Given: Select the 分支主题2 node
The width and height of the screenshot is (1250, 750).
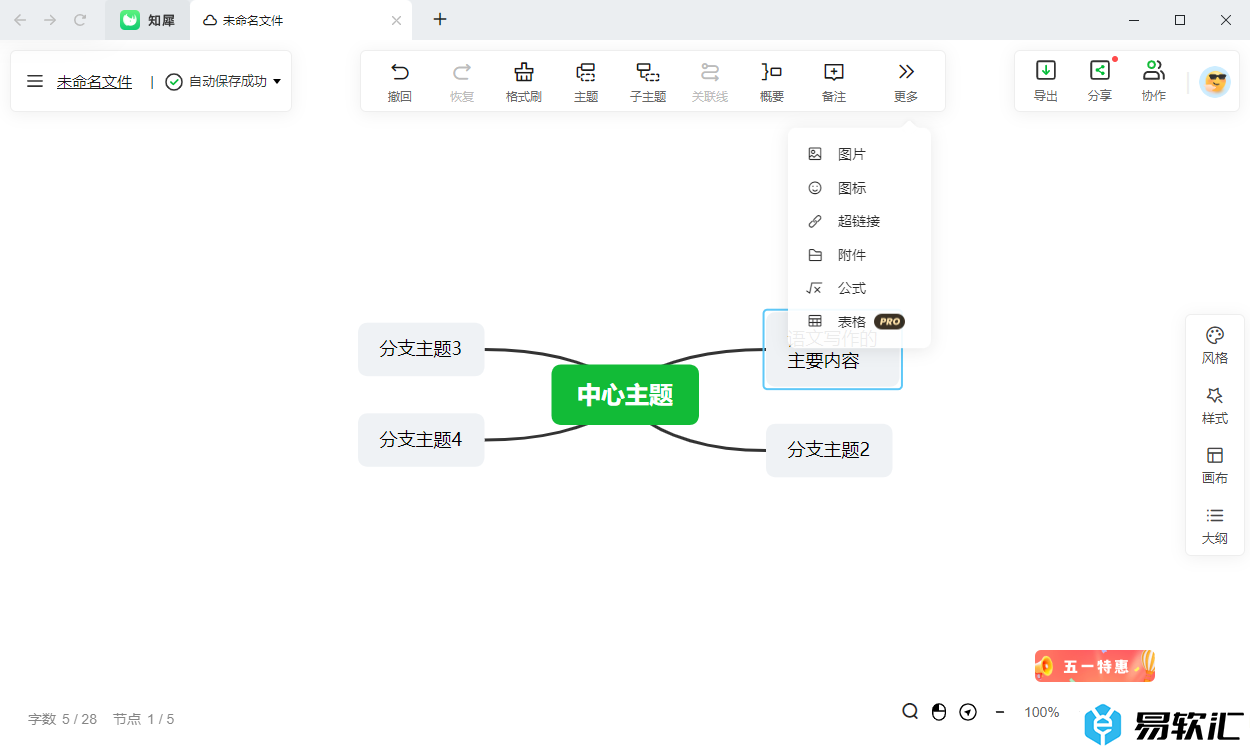Looking at the screenshot, I should 829,450.
